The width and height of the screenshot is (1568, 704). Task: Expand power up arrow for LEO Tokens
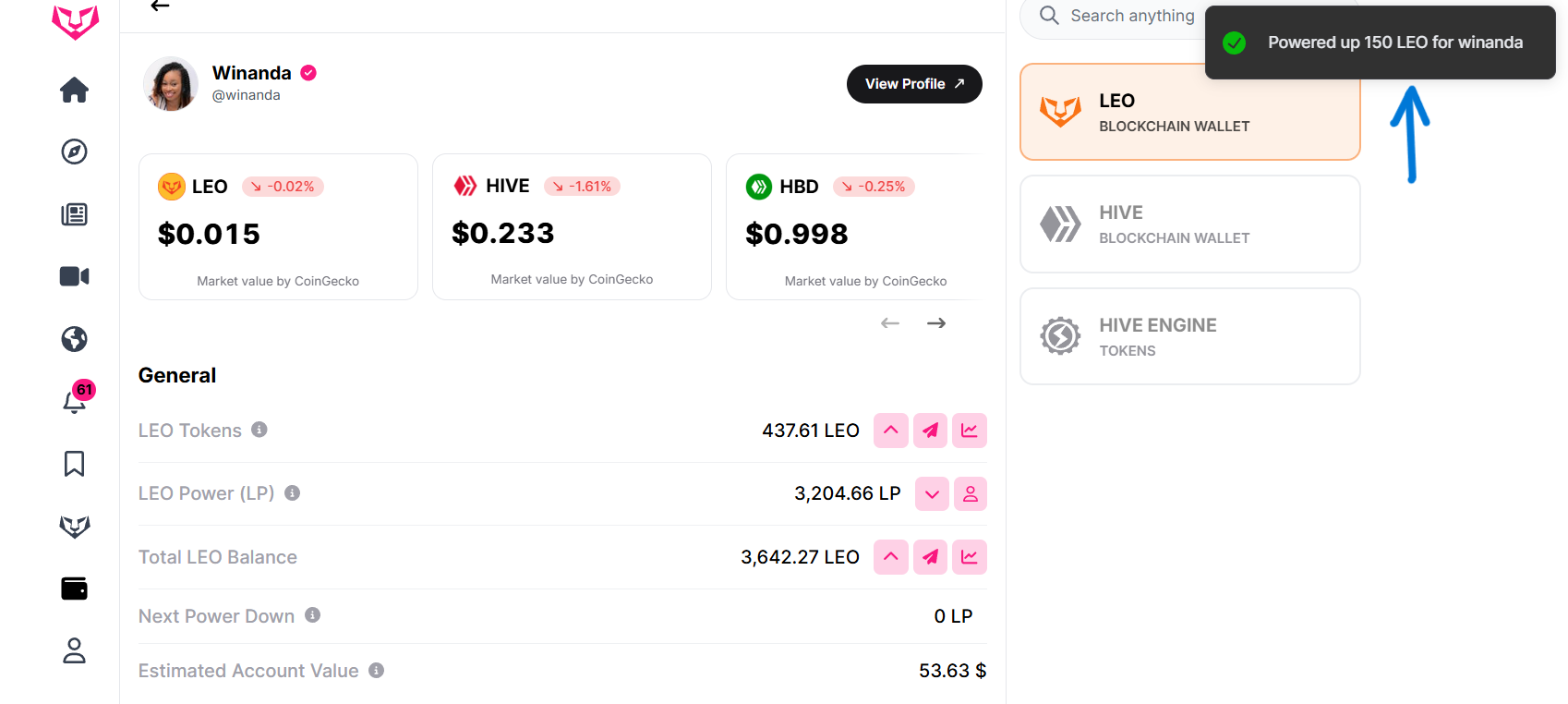pyautogui.click(x=890, y=431)
